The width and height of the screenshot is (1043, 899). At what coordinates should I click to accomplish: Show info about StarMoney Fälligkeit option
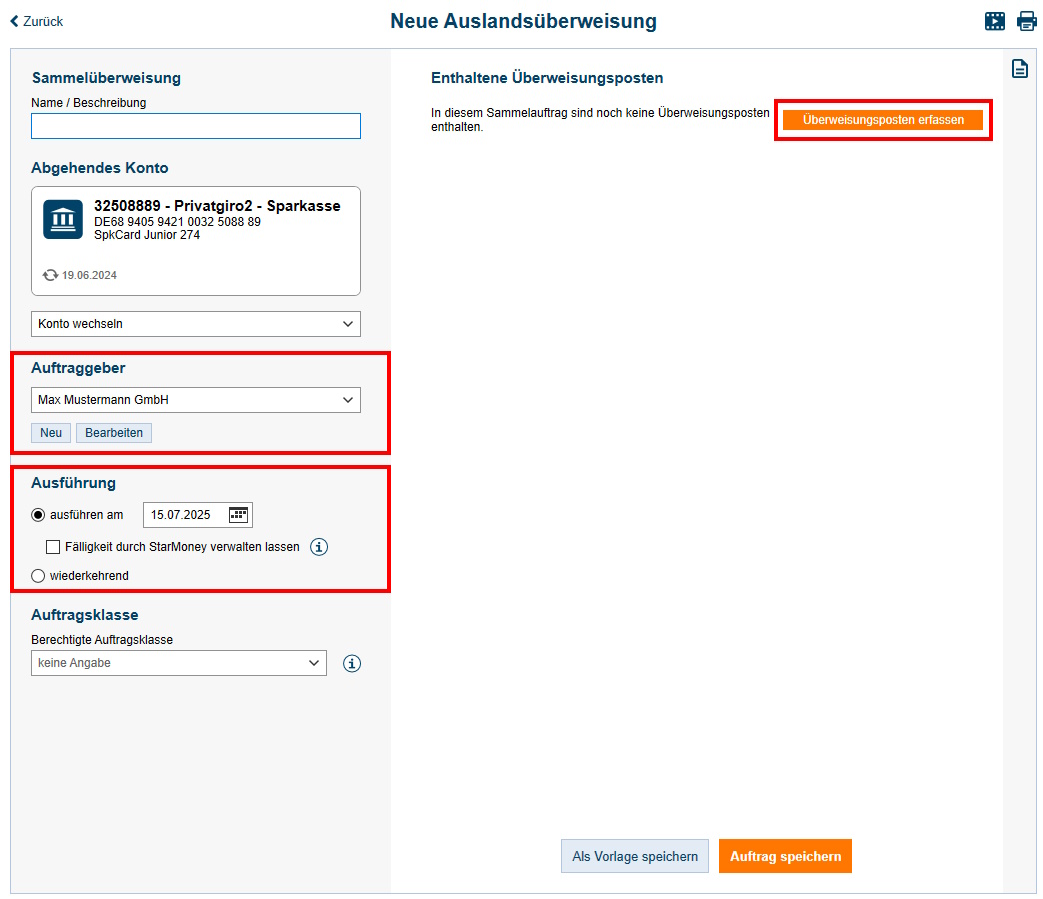click(x=319, y=547)
